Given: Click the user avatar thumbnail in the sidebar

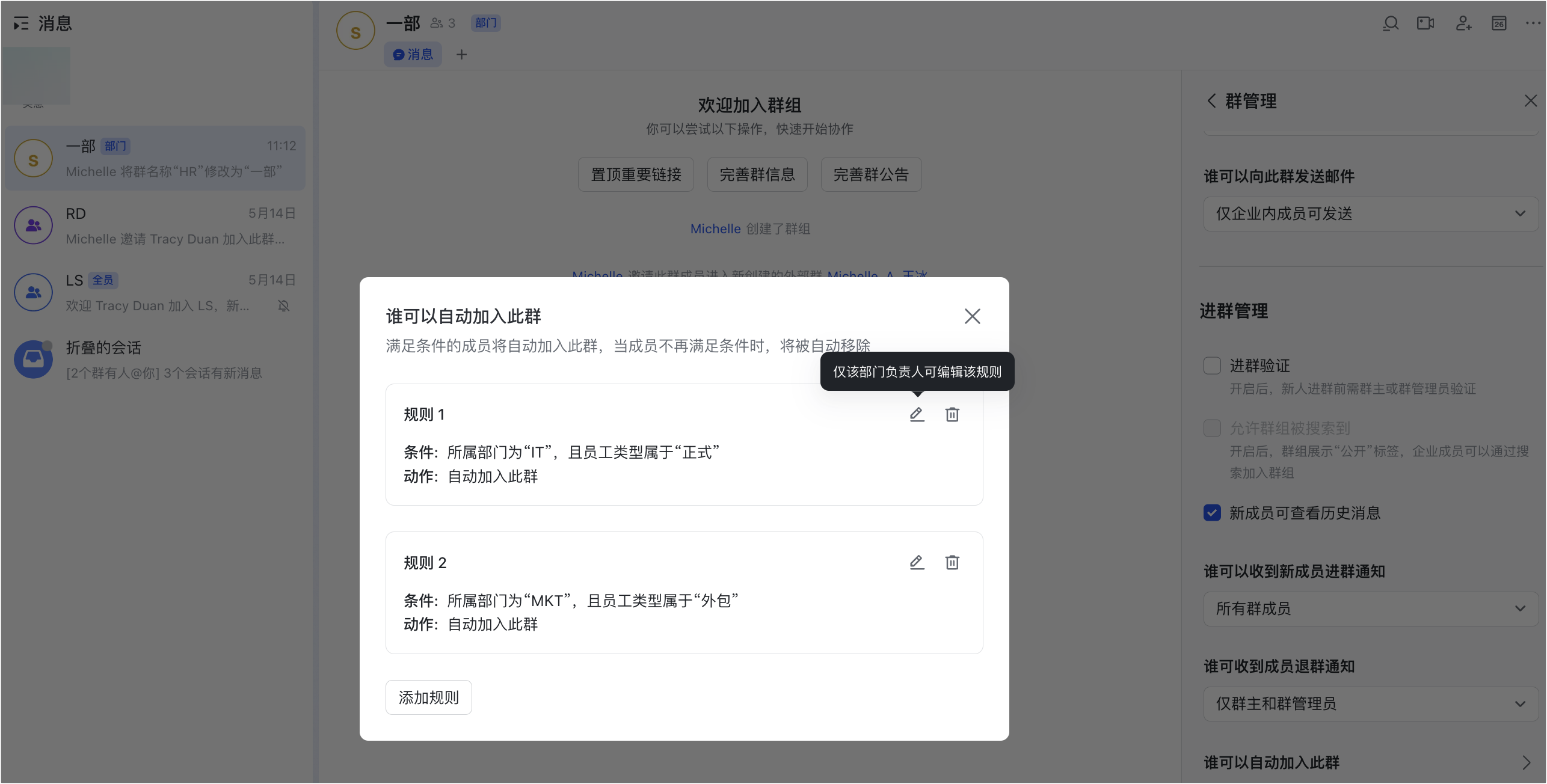Looking at the screenshot, I should [x=36, y=76].
